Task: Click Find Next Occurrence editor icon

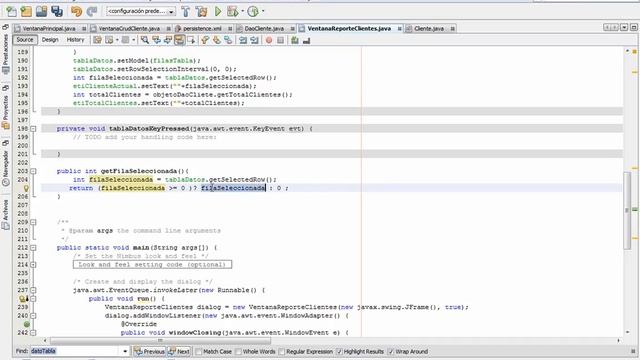Action: click(167, 40)
